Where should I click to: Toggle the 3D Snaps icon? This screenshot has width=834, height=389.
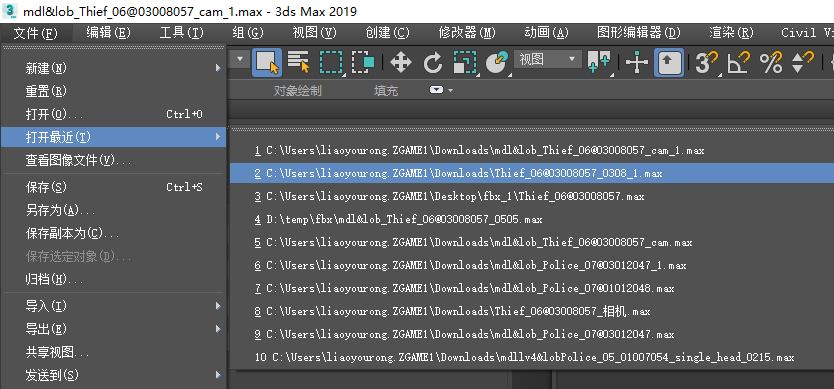707,62
